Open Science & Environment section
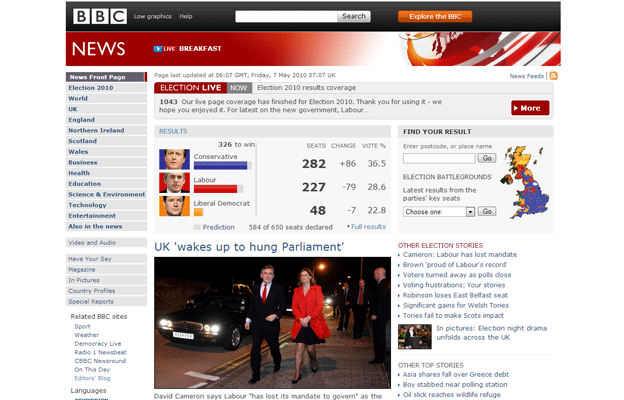The image size is (624, 400). 106,194
